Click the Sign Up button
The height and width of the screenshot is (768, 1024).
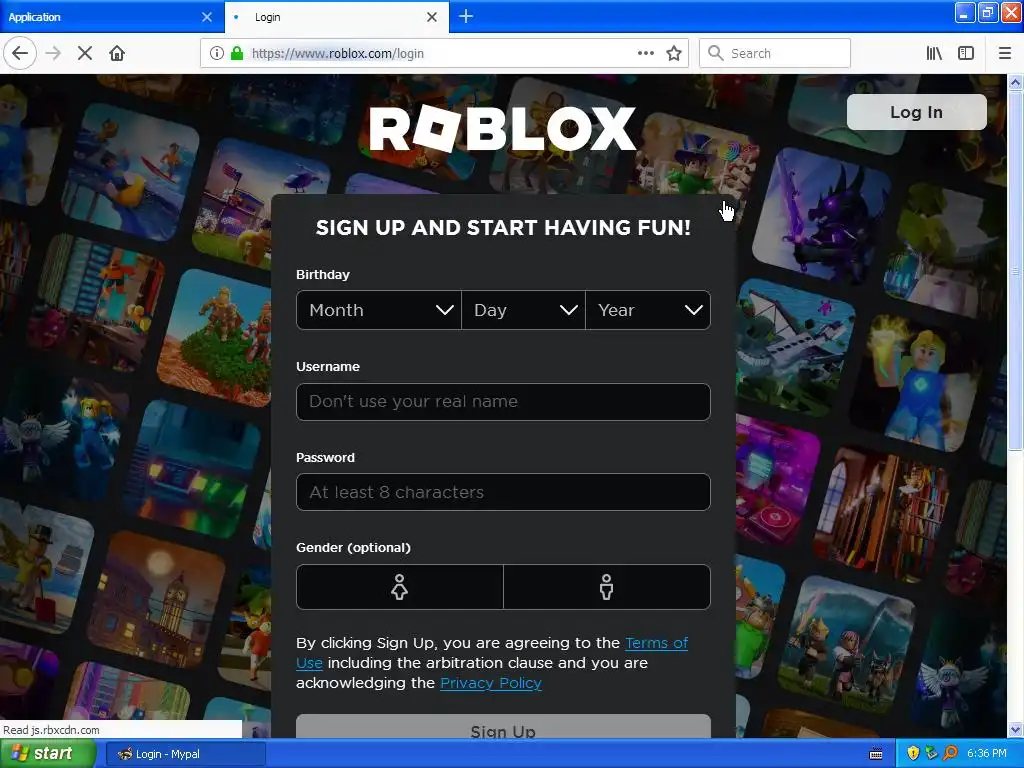[x=503, y=728]
